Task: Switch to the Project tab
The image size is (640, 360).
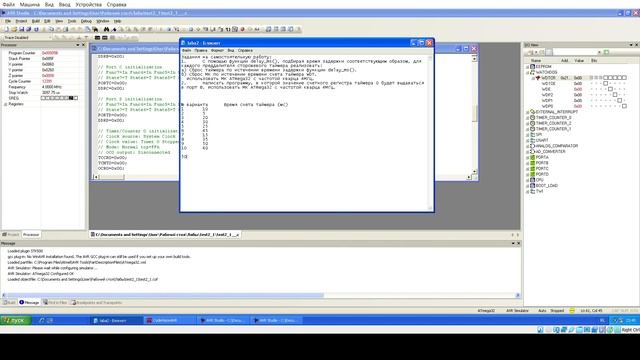Action: [11, 235]
